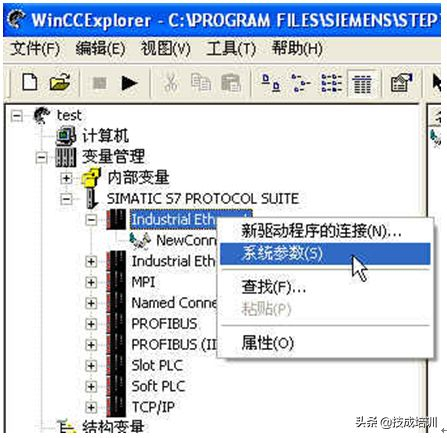This screenshot has height=438, width=447.
Task: Open the 编辑(E) menu
Action: (100, 49)
